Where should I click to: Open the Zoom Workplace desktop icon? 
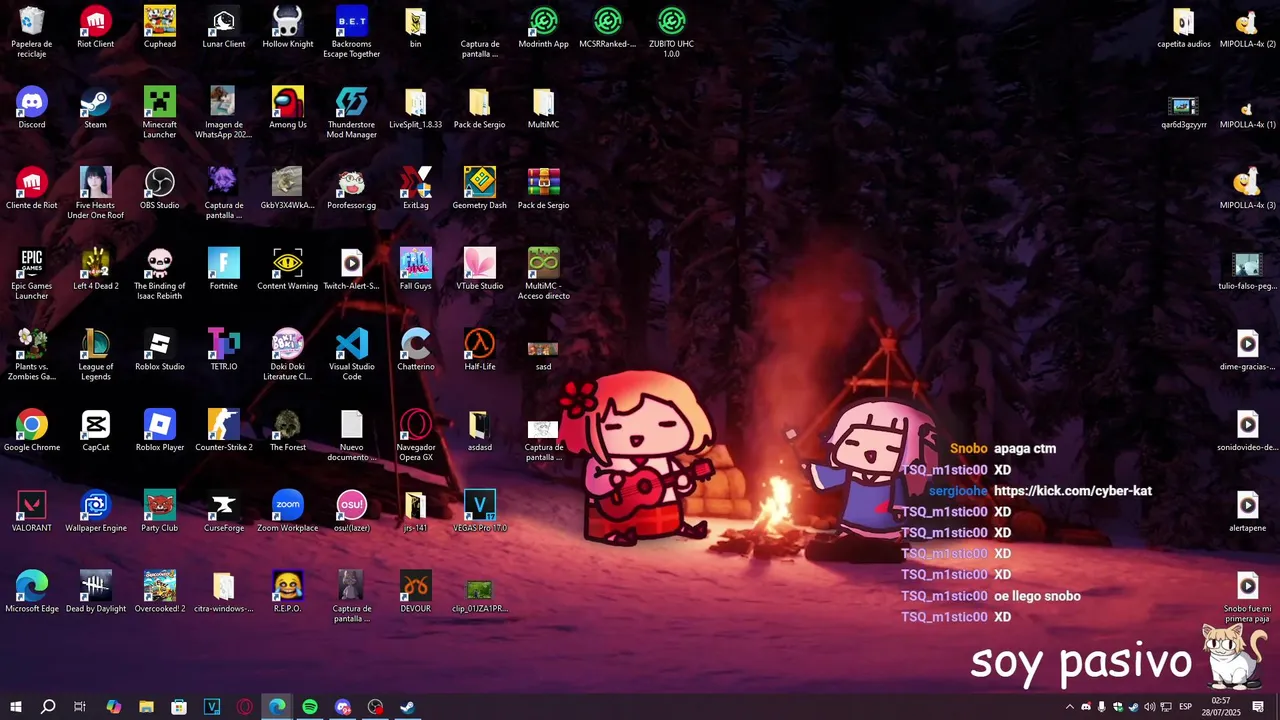tap(288, 512)
